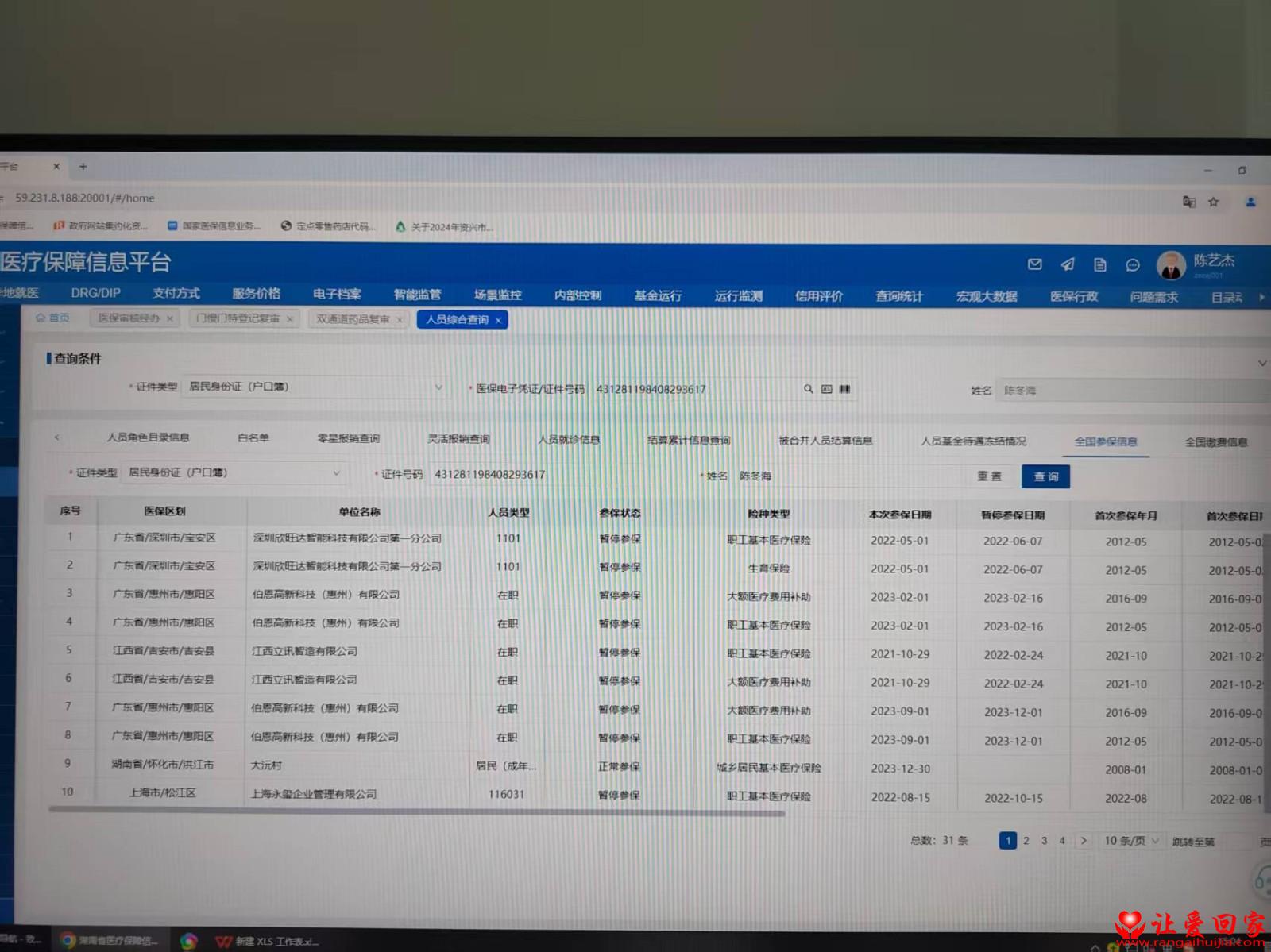
Task: Open the 支付方式 menu
Action: (x=176, y=293)
